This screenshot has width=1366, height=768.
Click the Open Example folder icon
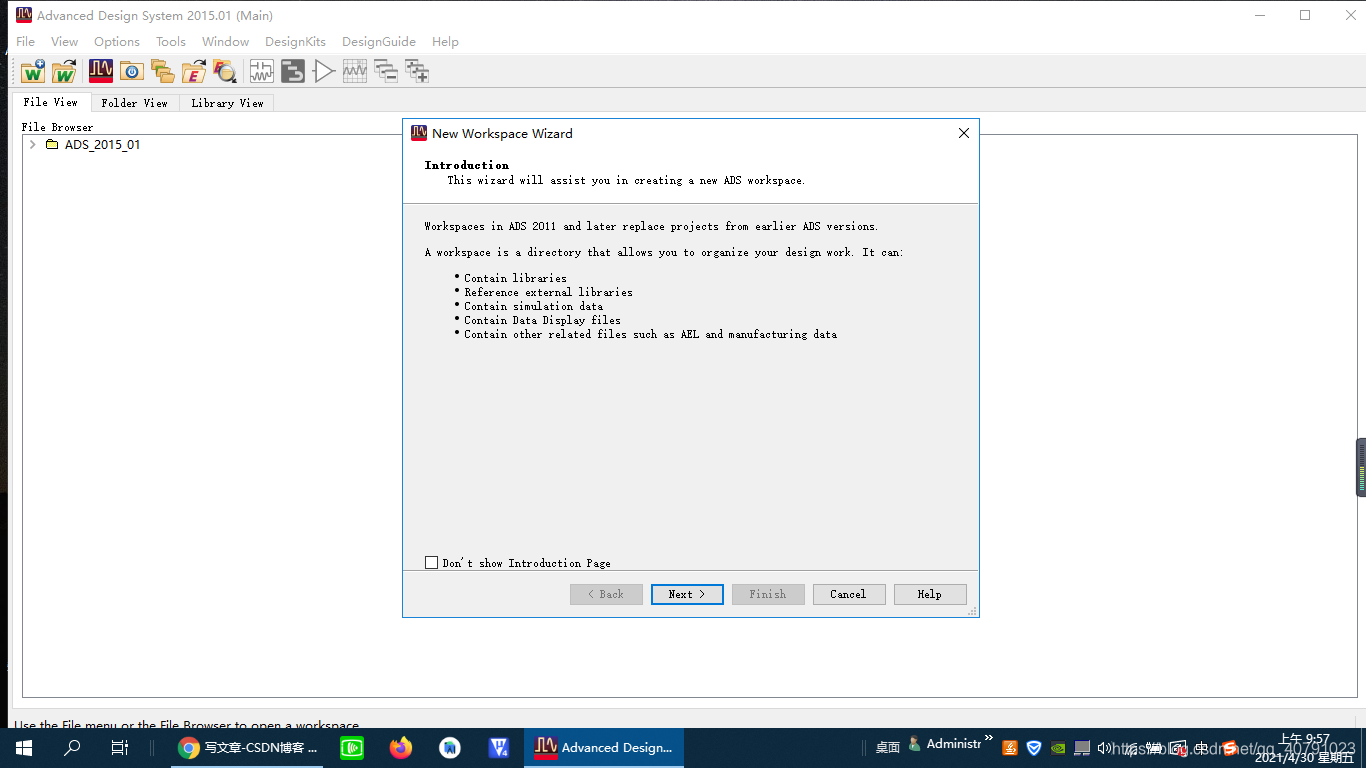(x=193, y=71)
